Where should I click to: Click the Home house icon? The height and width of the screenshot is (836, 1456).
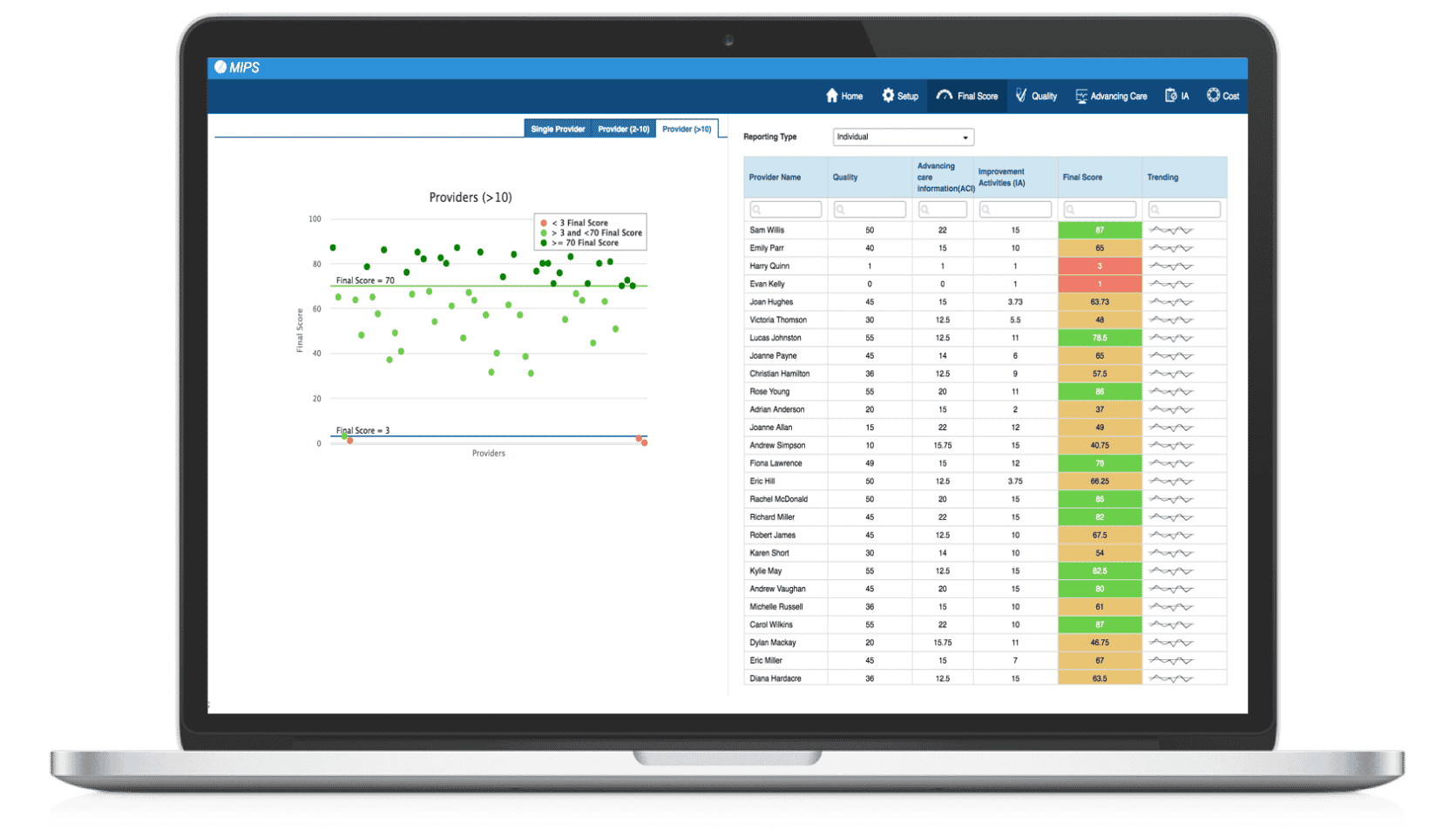point(832,96)
